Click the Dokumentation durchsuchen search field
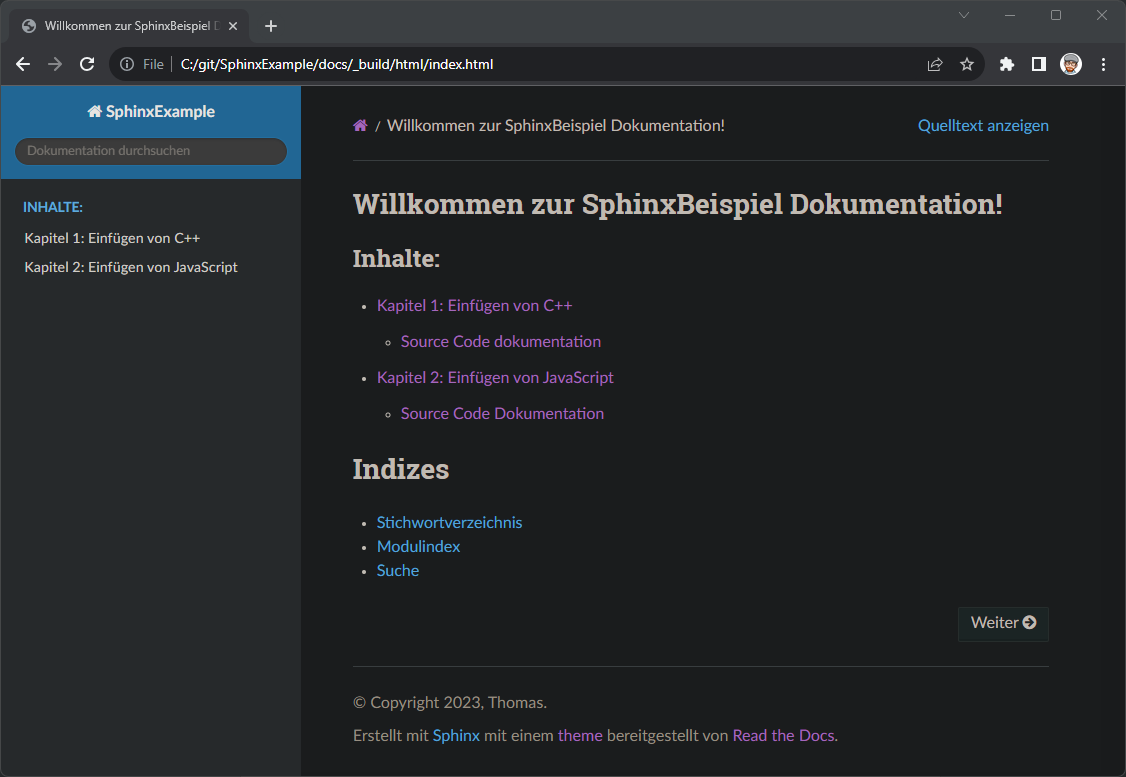Image resolution: width=1126 pixels, height=777 pixels. click(150, 151)
